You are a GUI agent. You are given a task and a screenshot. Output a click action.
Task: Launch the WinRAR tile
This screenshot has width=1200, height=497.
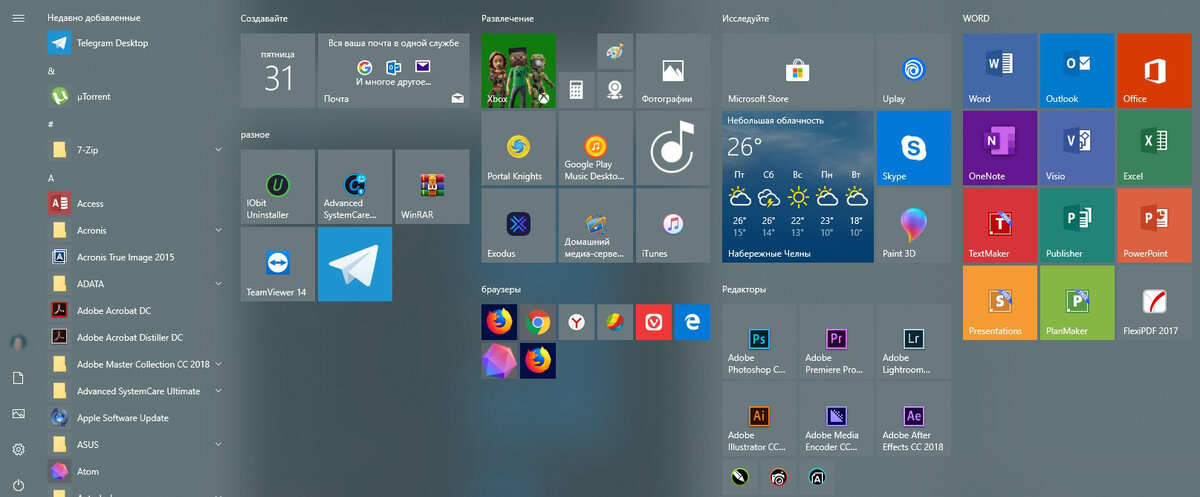(432, 186)
